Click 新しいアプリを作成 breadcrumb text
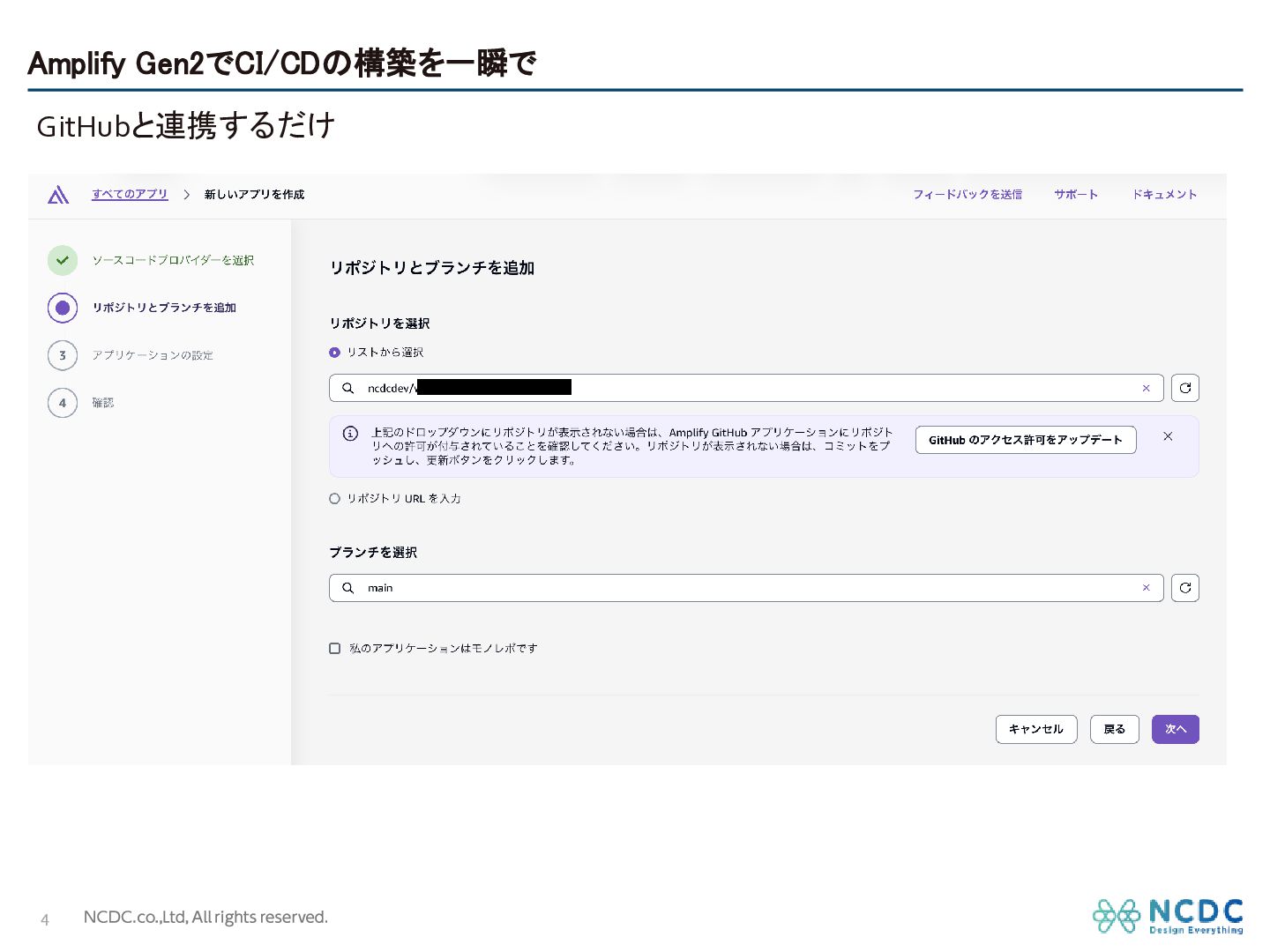The image size is (1270, 952). pyautogui.click(x=254, y=195)
